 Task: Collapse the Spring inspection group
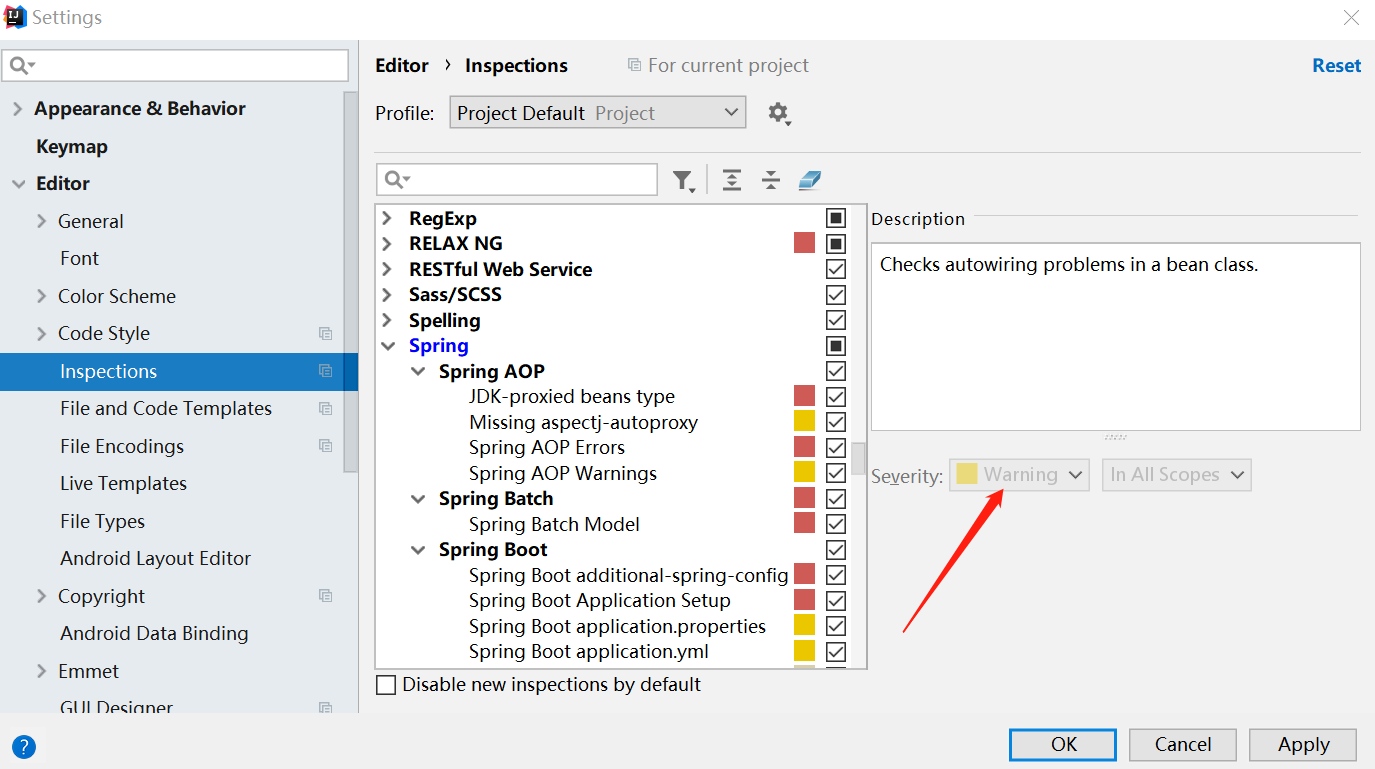pos(388,346)
